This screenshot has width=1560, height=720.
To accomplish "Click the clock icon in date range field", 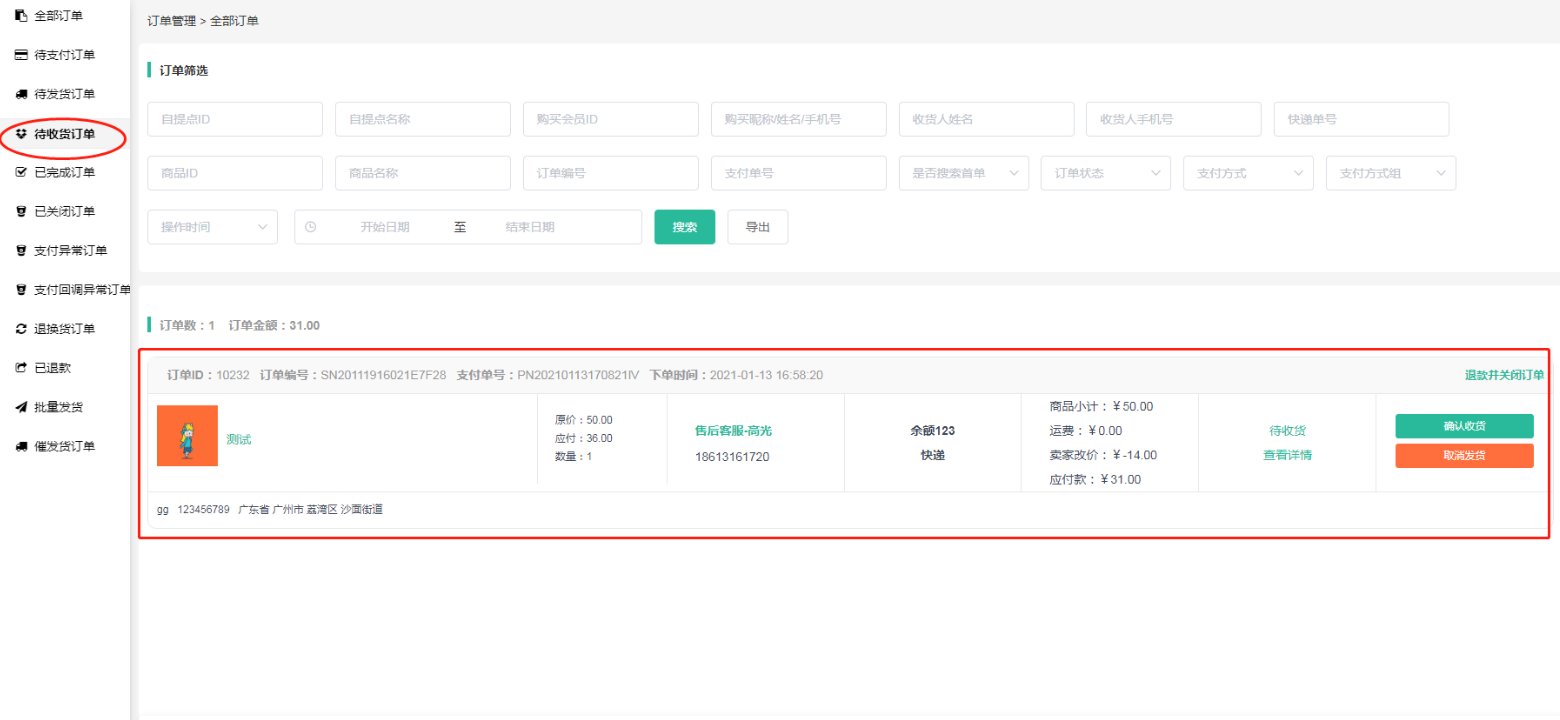I will [310, 227].
